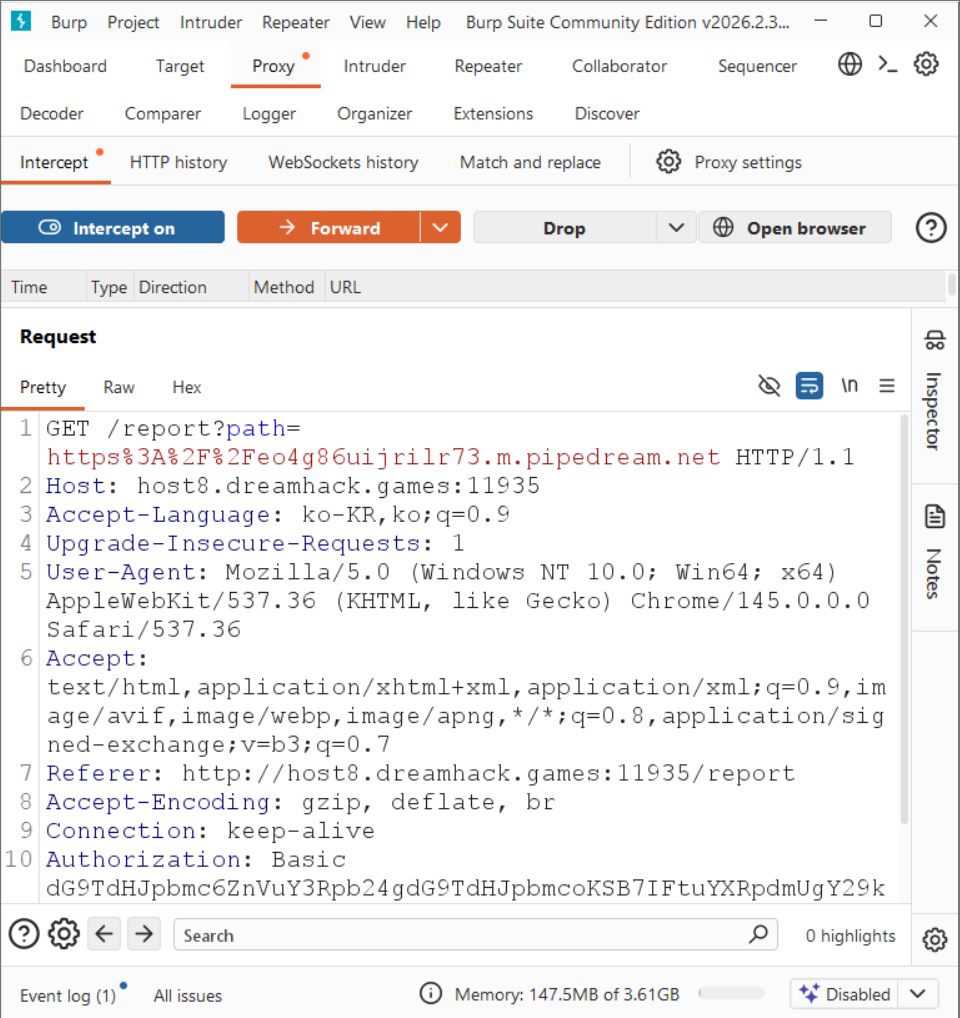Open the Help menu
Screen dimensions: 960x1018
(423, 22)
